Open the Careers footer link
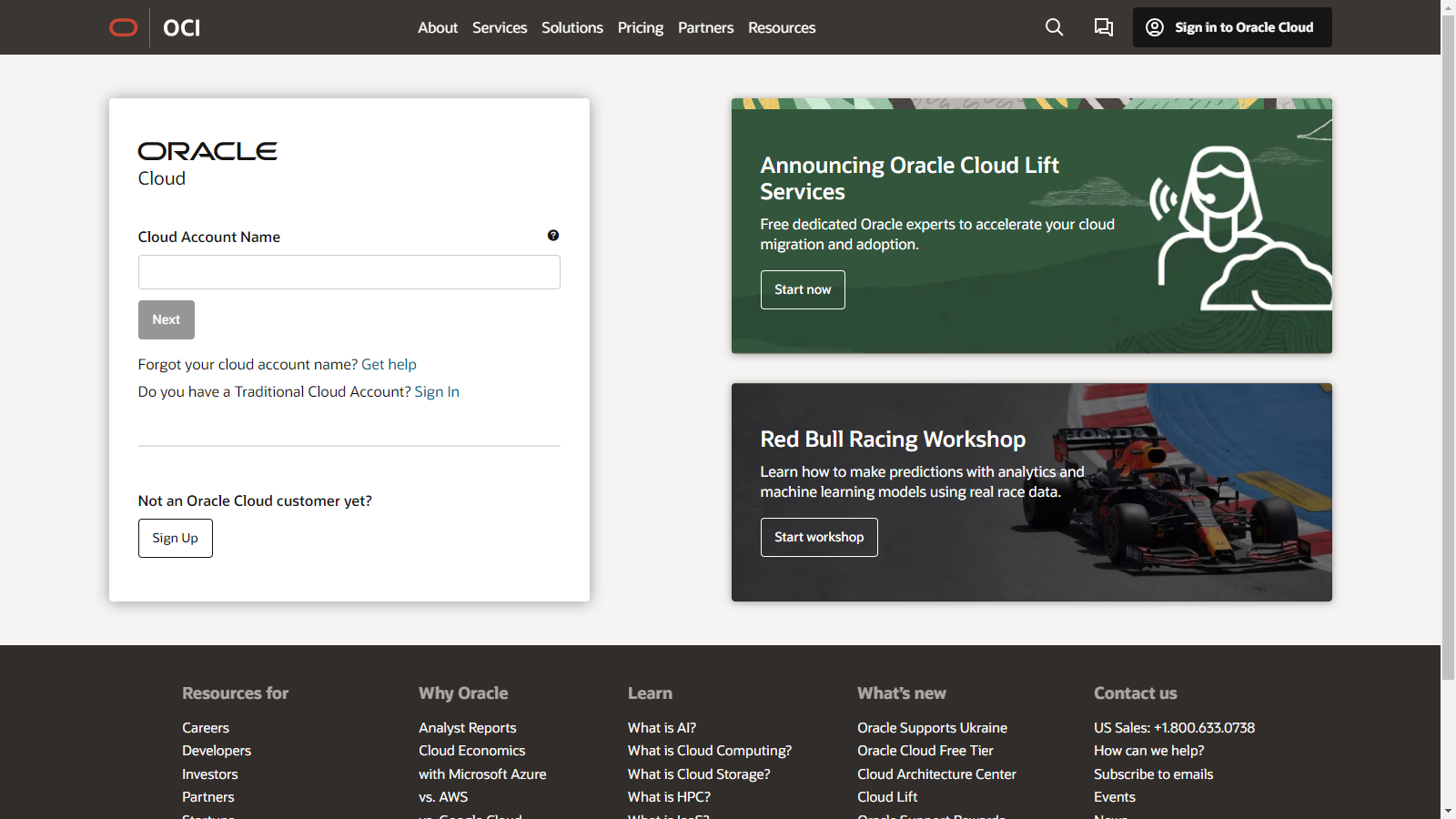 click(x=206, y=728)
